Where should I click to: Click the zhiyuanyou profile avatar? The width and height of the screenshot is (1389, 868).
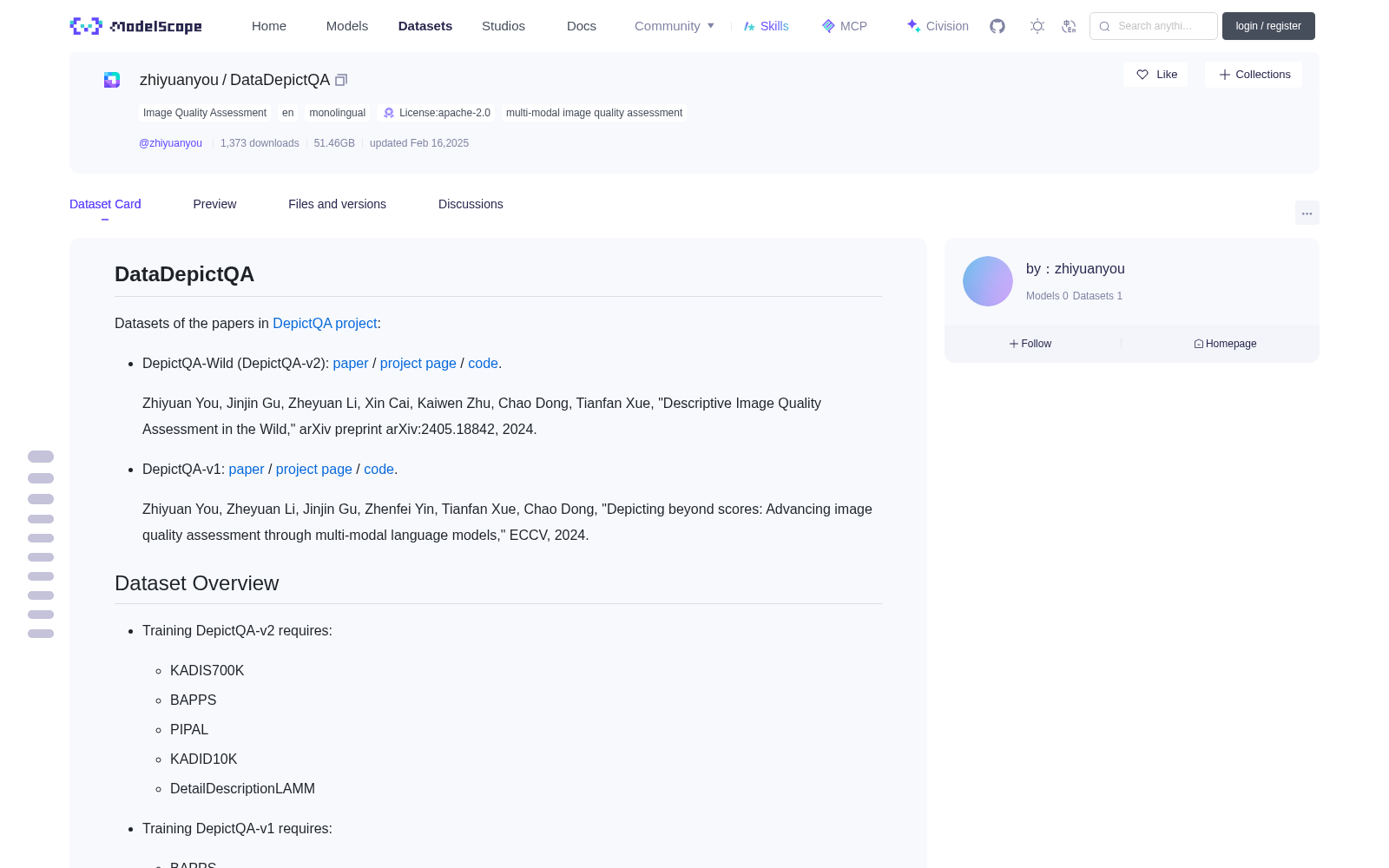point(988,281)
